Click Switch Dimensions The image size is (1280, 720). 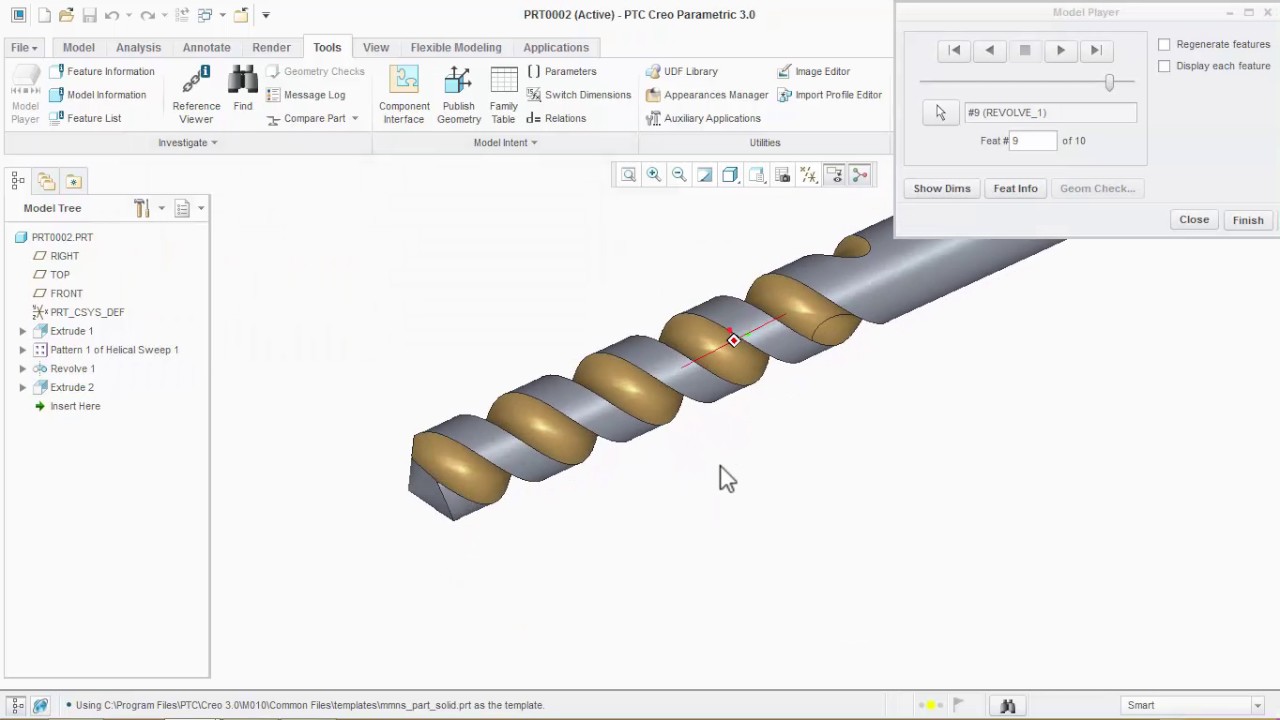[579, 95]
